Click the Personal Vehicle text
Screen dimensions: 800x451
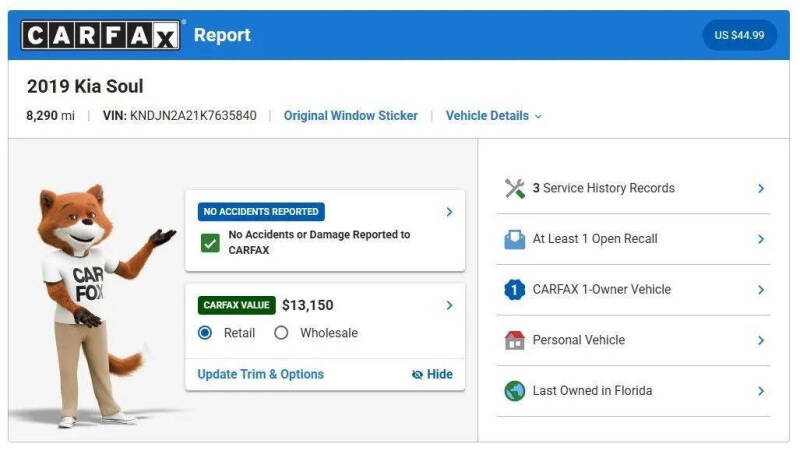click(x=579, y=340)
